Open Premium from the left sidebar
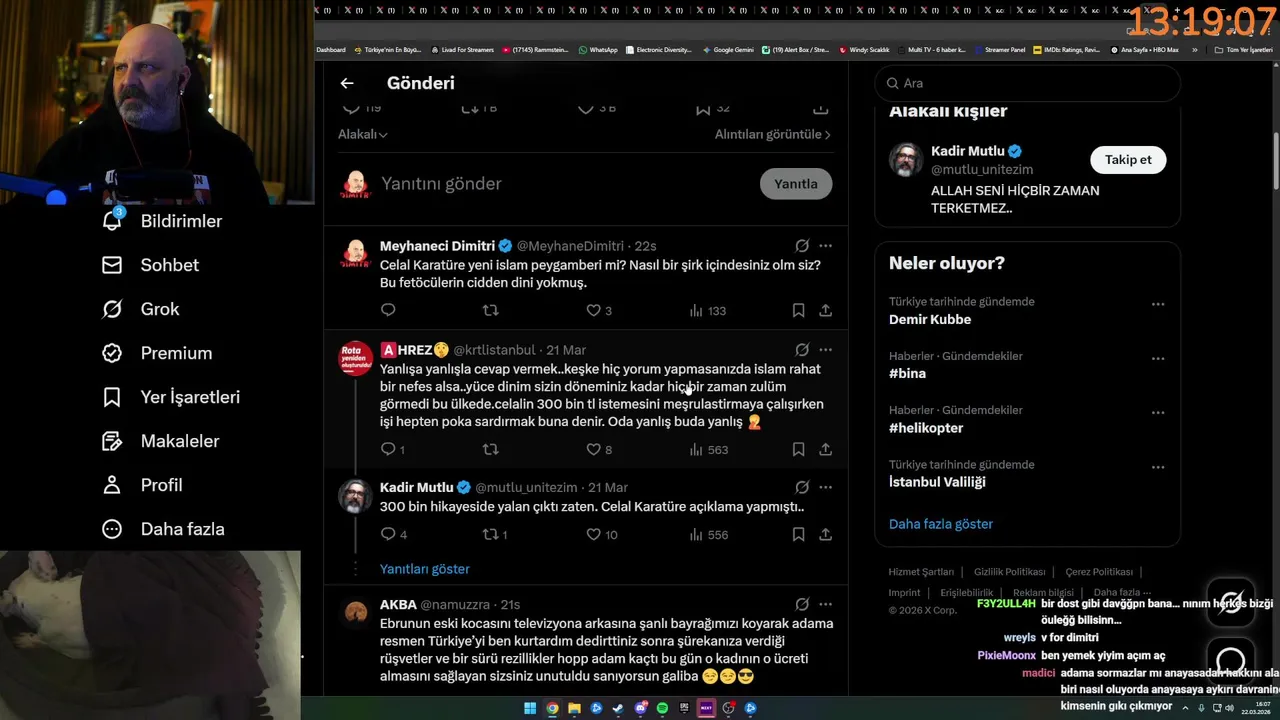 [x=157, y=353]
